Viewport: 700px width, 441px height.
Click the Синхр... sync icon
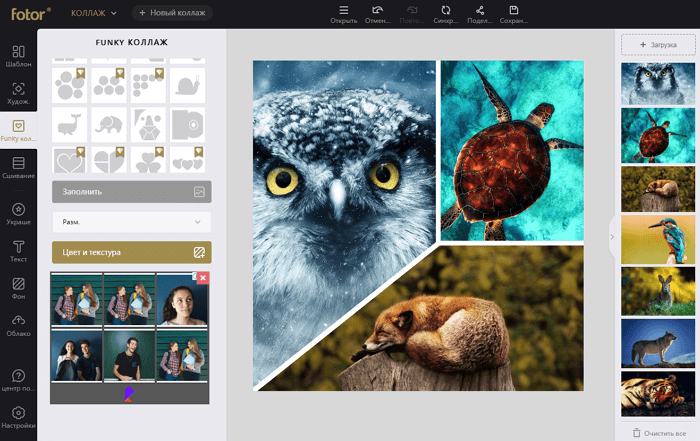point(444,15)
